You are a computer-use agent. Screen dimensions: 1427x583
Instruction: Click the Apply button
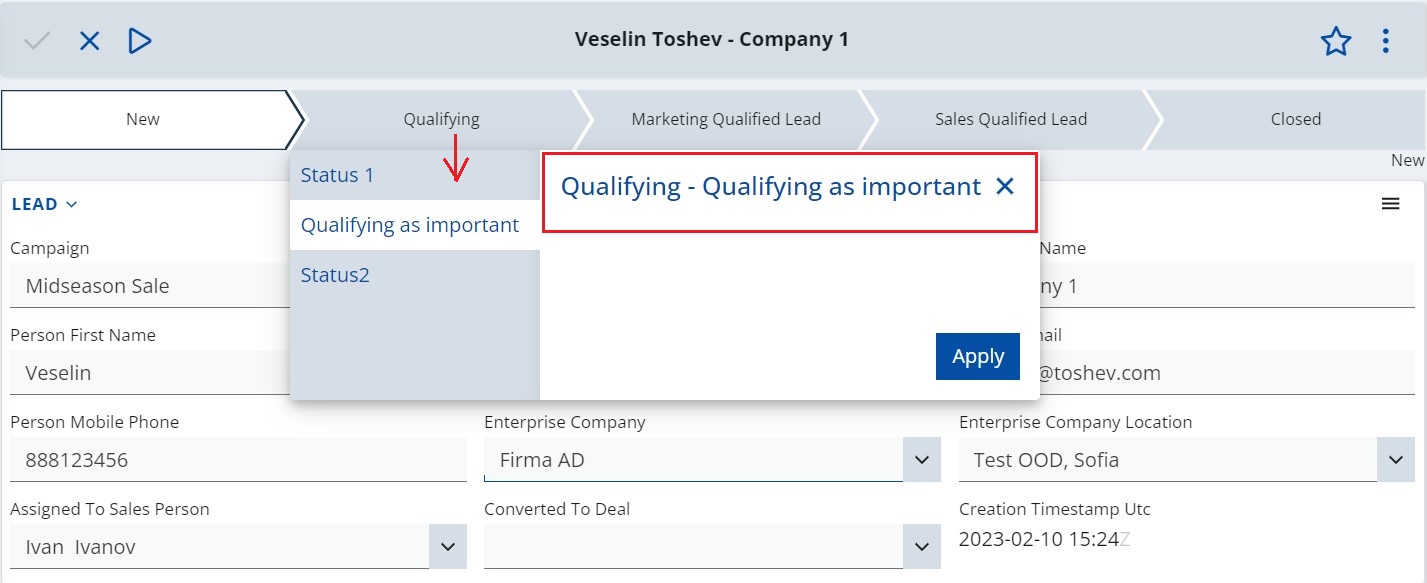(978, 357)
